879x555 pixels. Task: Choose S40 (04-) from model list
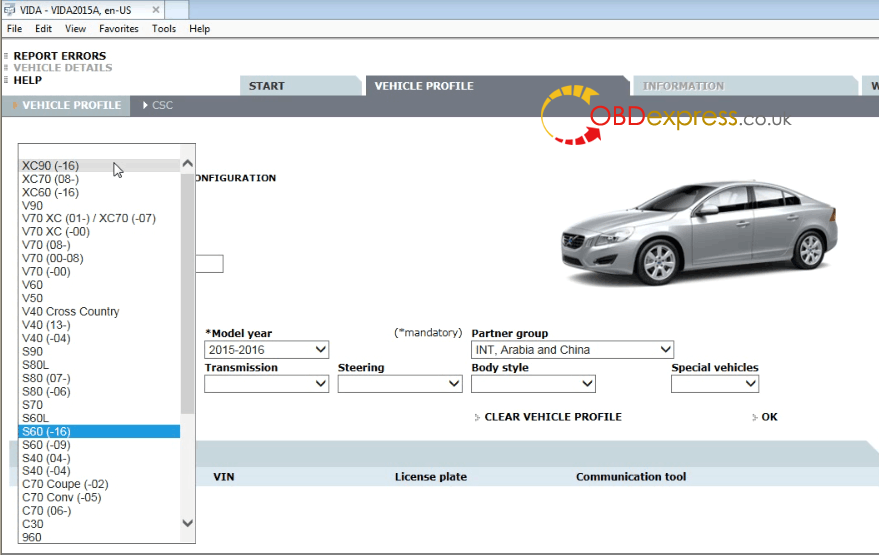tap(99, 458)
